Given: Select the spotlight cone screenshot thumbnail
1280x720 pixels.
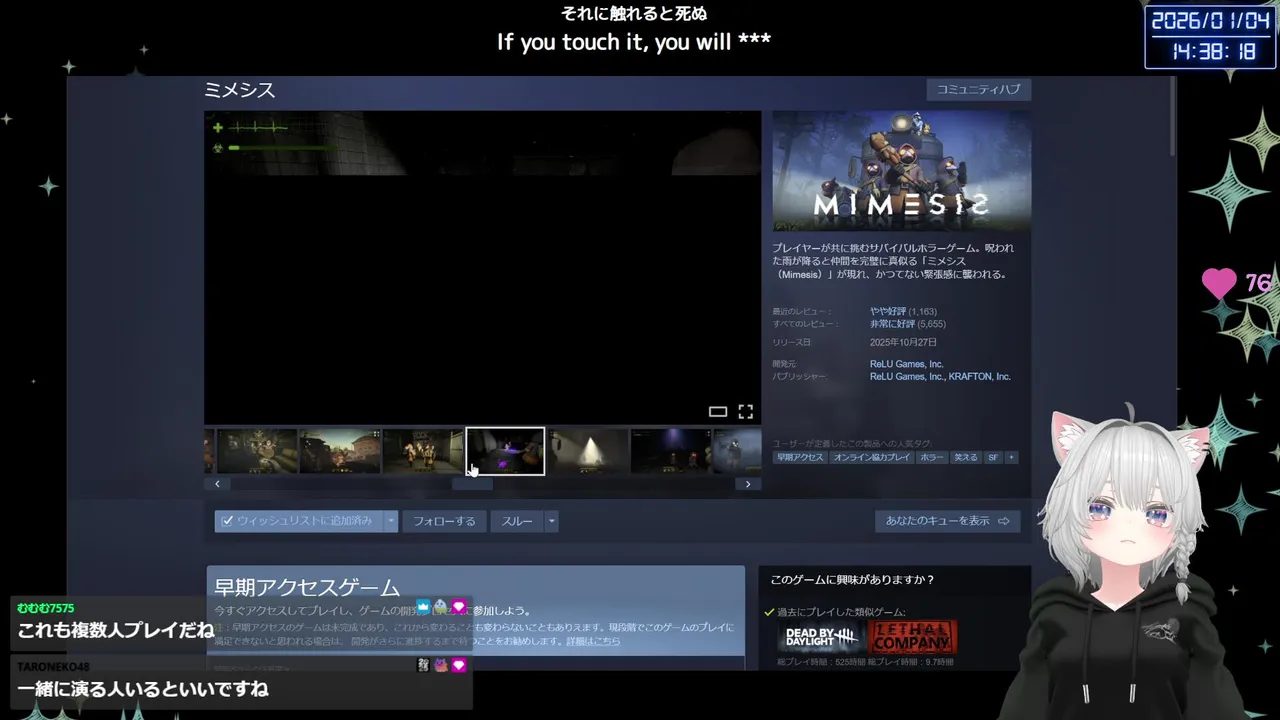Looking at the screenshot, I should pos(588,451).
